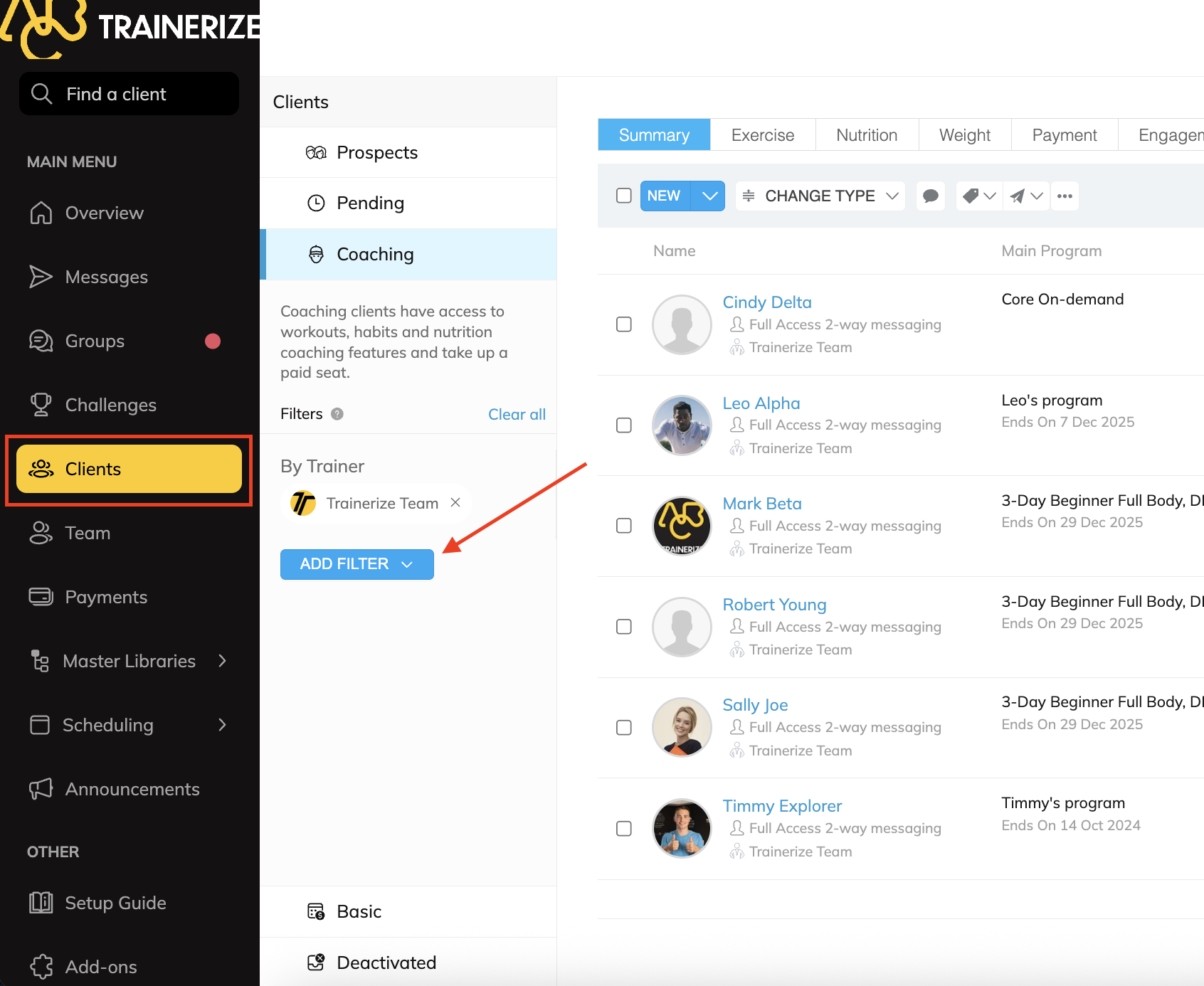Open Challenges from the main menu
The image size is (1204, 986).
tap(110, 405)
